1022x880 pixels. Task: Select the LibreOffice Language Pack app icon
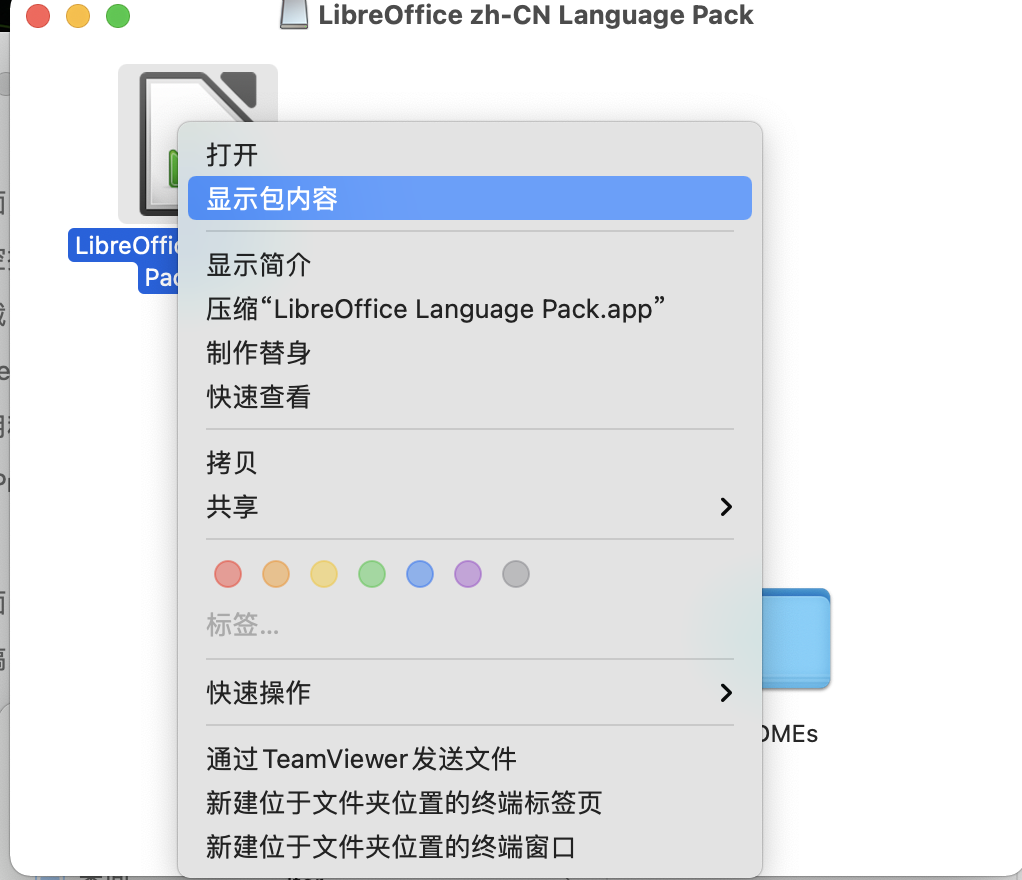(158, 143)
